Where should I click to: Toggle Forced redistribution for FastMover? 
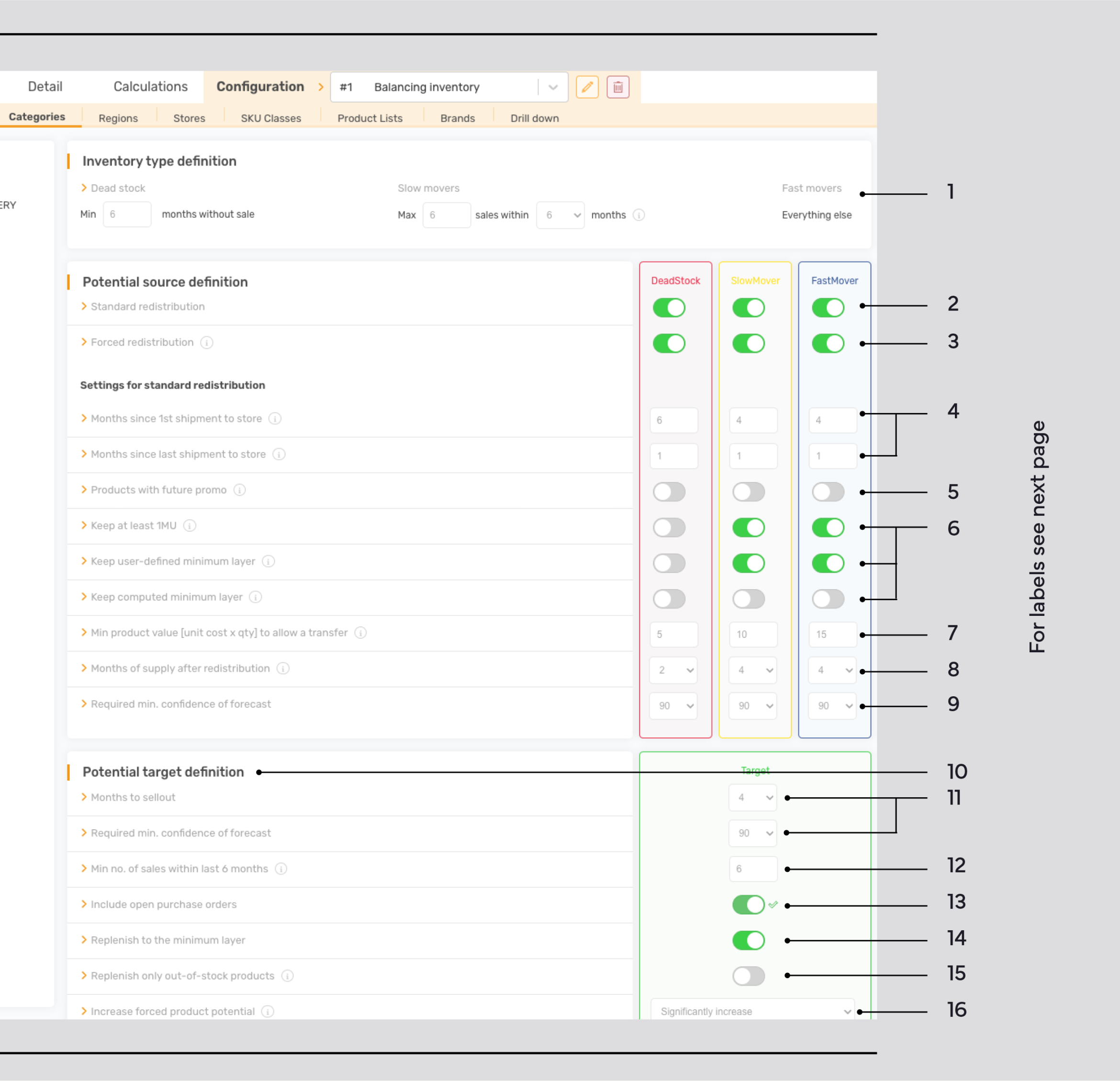pyautogui.click(x=828, y=344)
